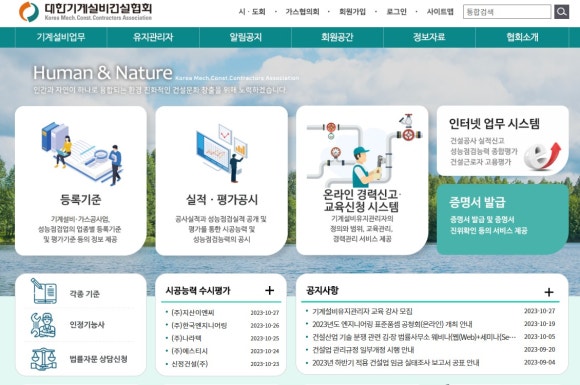The image size is (580, 385).
Task: Open the 가스협의회 link
Action: coord(302,12)
